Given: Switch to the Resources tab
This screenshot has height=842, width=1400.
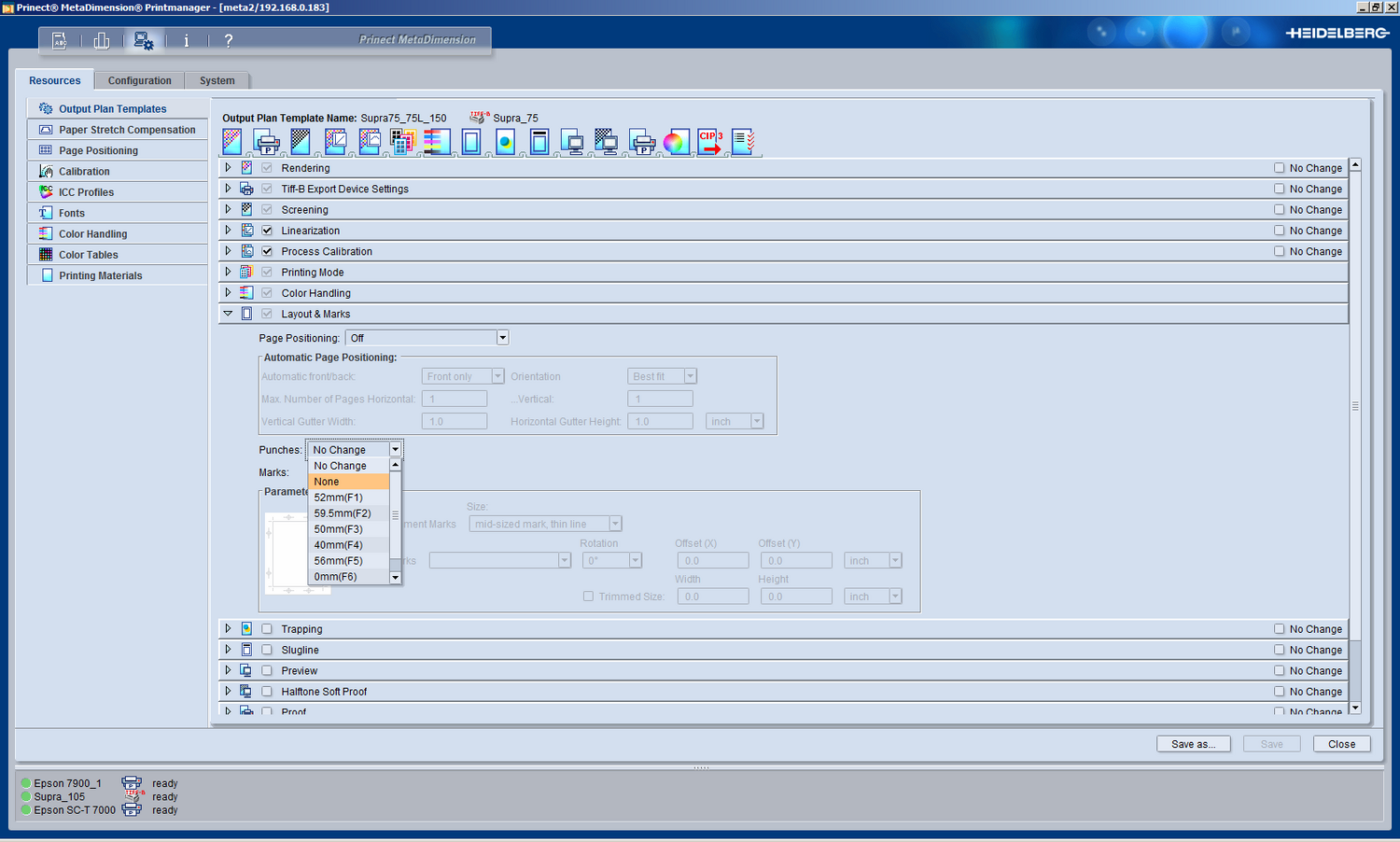Looking at the screenshot, I should [54, 80].
